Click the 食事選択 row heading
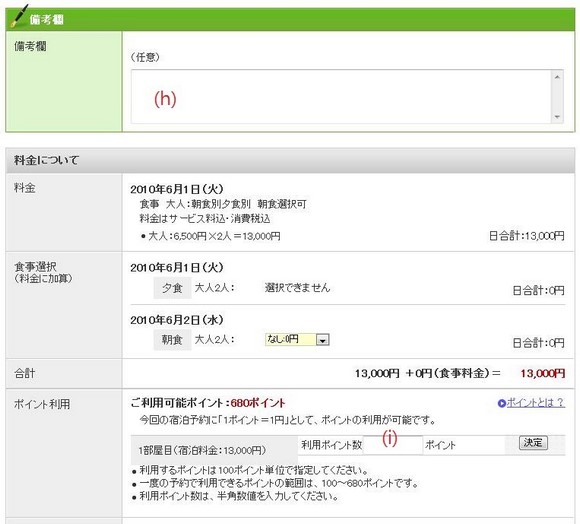Screen dimensions: 580x524 click(x=36, y=267)
